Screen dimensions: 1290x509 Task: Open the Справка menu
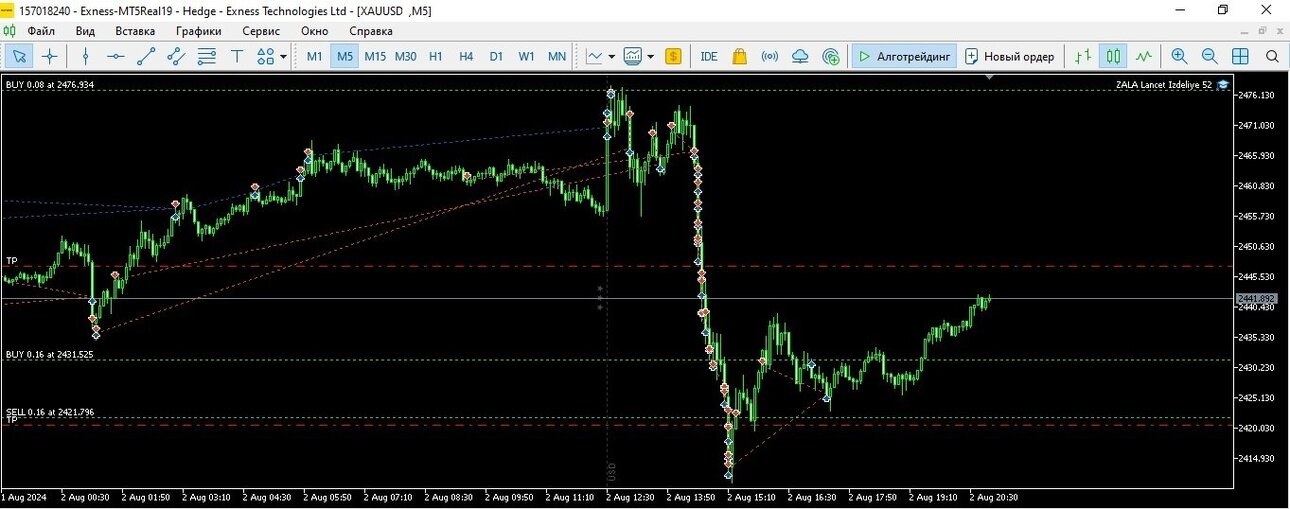pos(370,30)
